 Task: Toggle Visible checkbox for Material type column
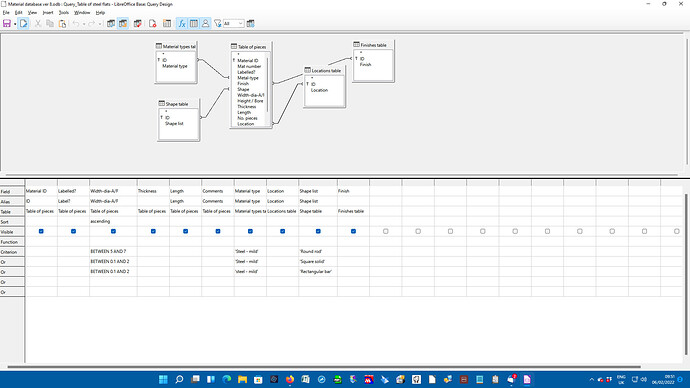coord(250,231)
